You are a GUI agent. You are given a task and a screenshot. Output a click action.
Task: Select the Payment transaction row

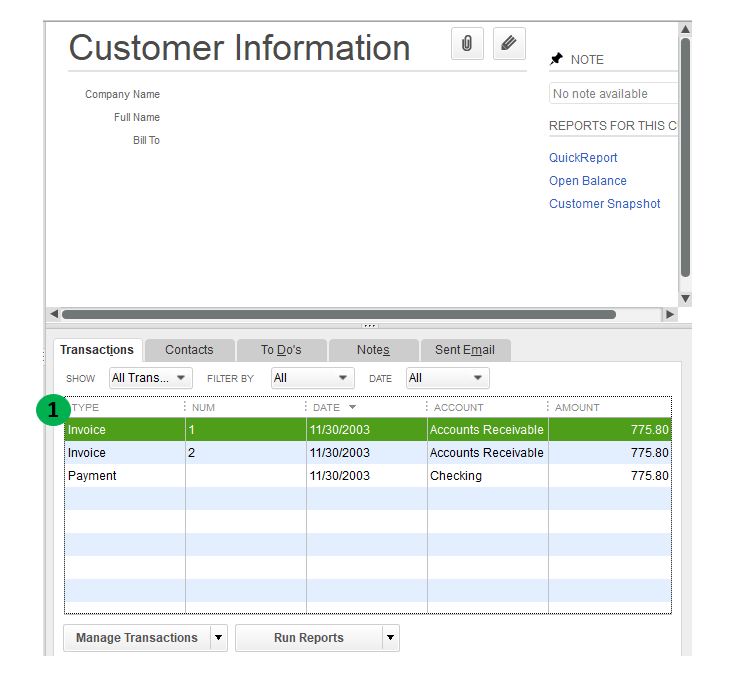[368, 475]
